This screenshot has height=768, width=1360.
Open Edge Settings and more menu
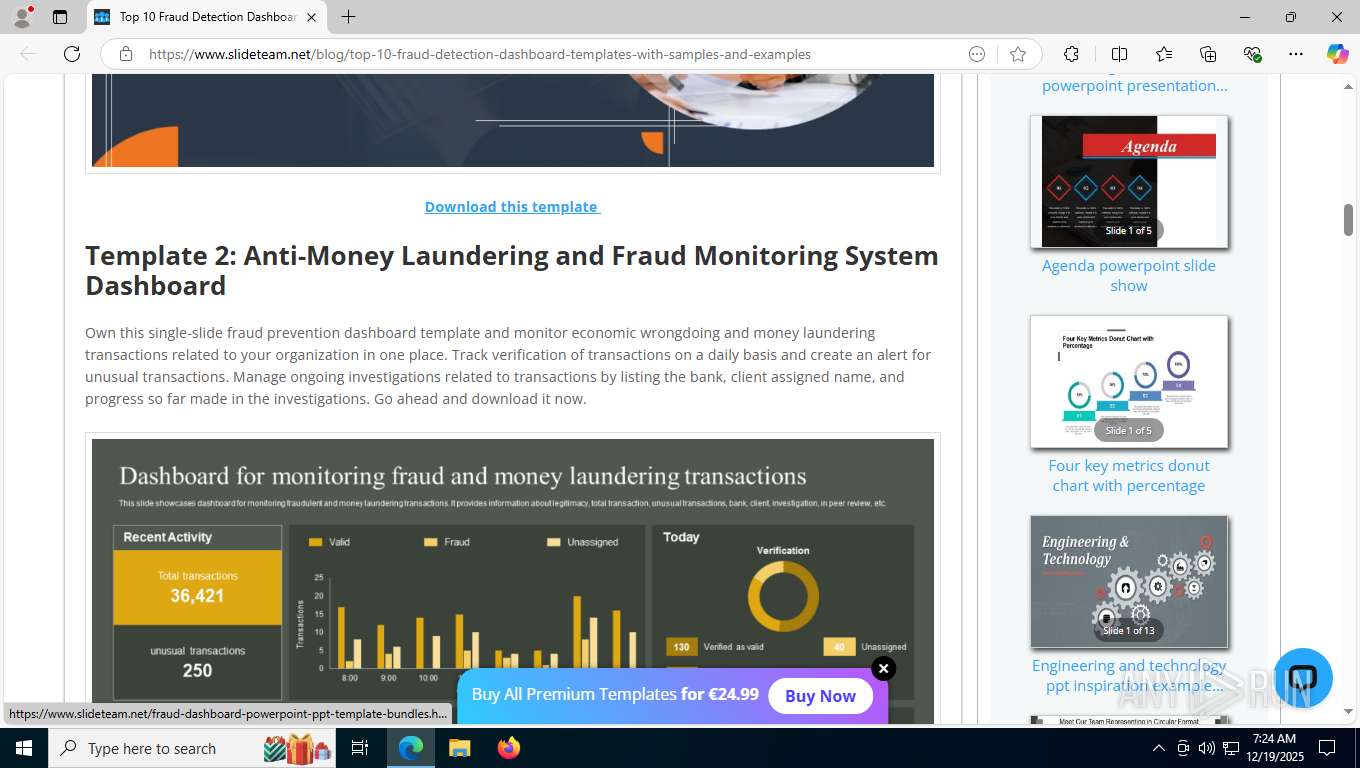point(1296,54)
